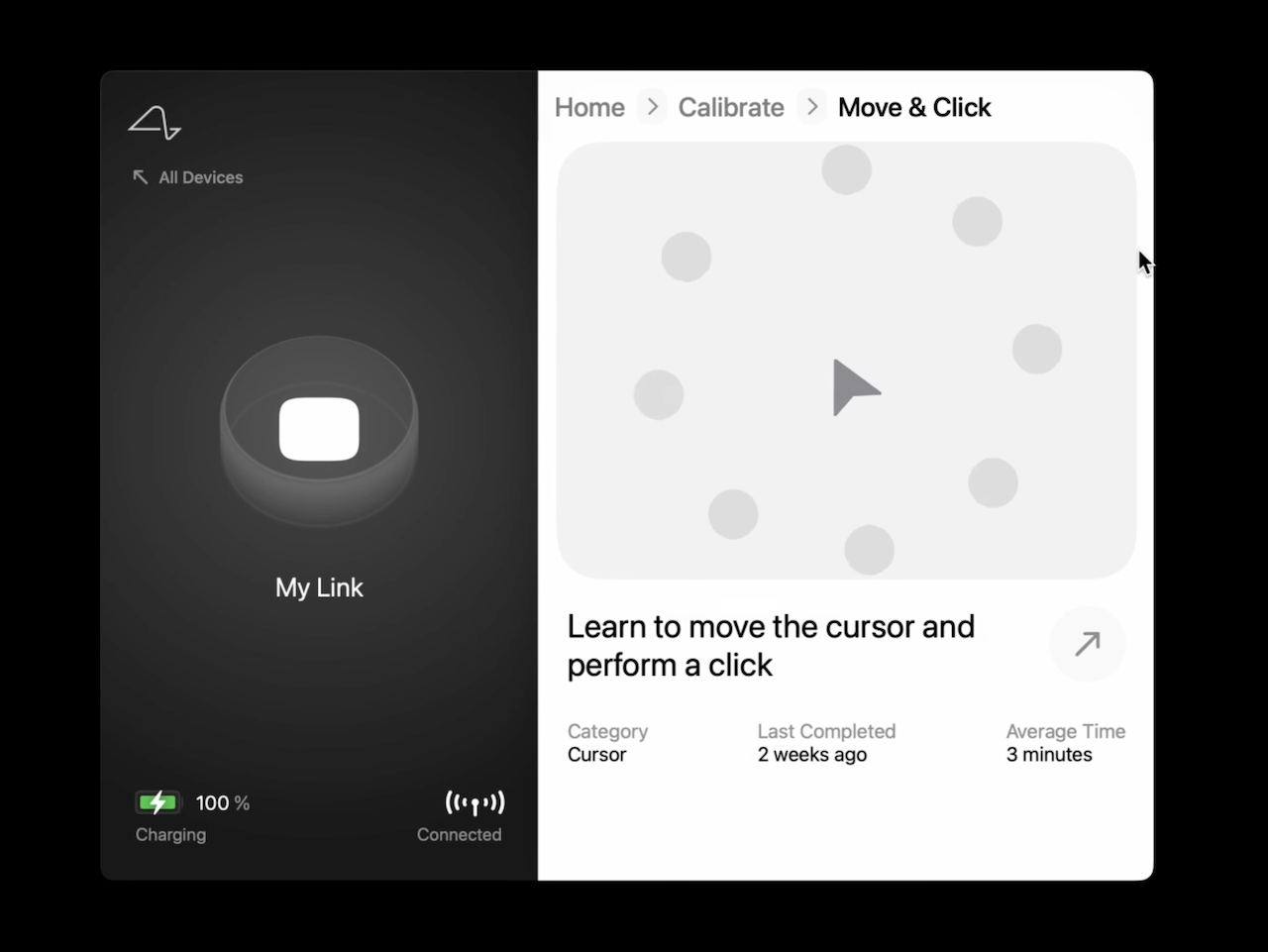The image size is (1268, 952).
Task: Click the Move & Click breadcrumb title
Action: tap(914, 107)
